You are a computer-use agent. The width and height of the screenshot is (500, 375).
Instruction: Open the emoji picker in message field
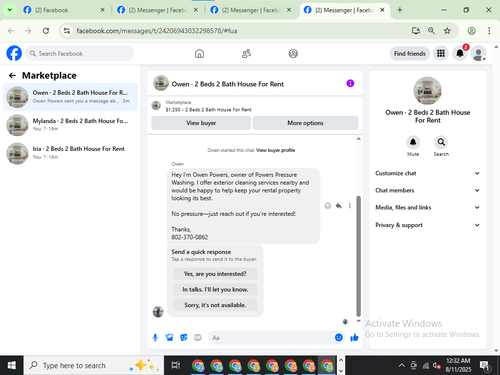coord(339,338)
